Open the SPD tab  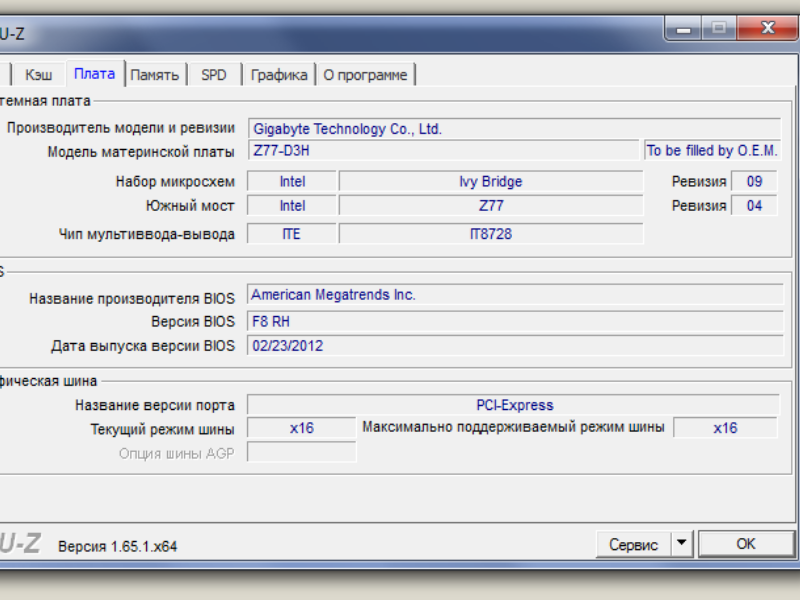214,75
